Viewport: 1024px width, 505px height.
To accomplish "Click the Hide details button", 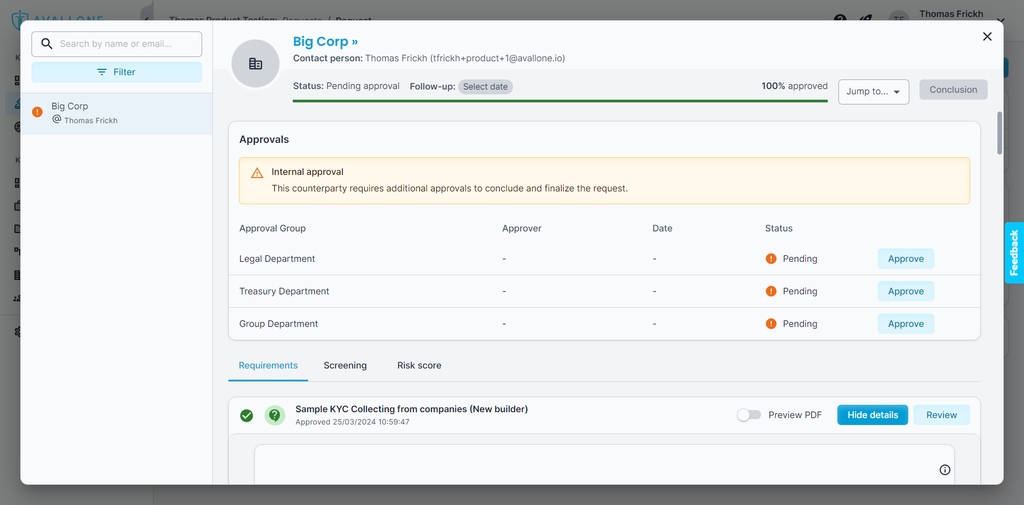I will click(872, 415).
